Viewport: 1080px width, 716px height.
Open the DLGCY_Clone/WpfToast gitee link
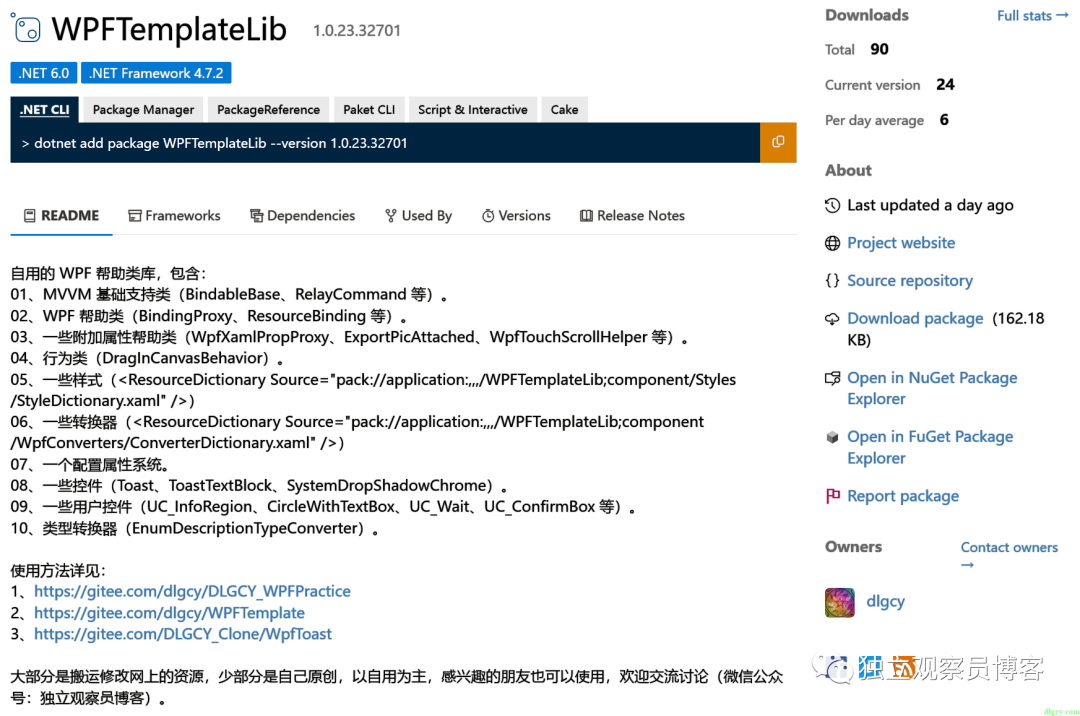point(183,634)
